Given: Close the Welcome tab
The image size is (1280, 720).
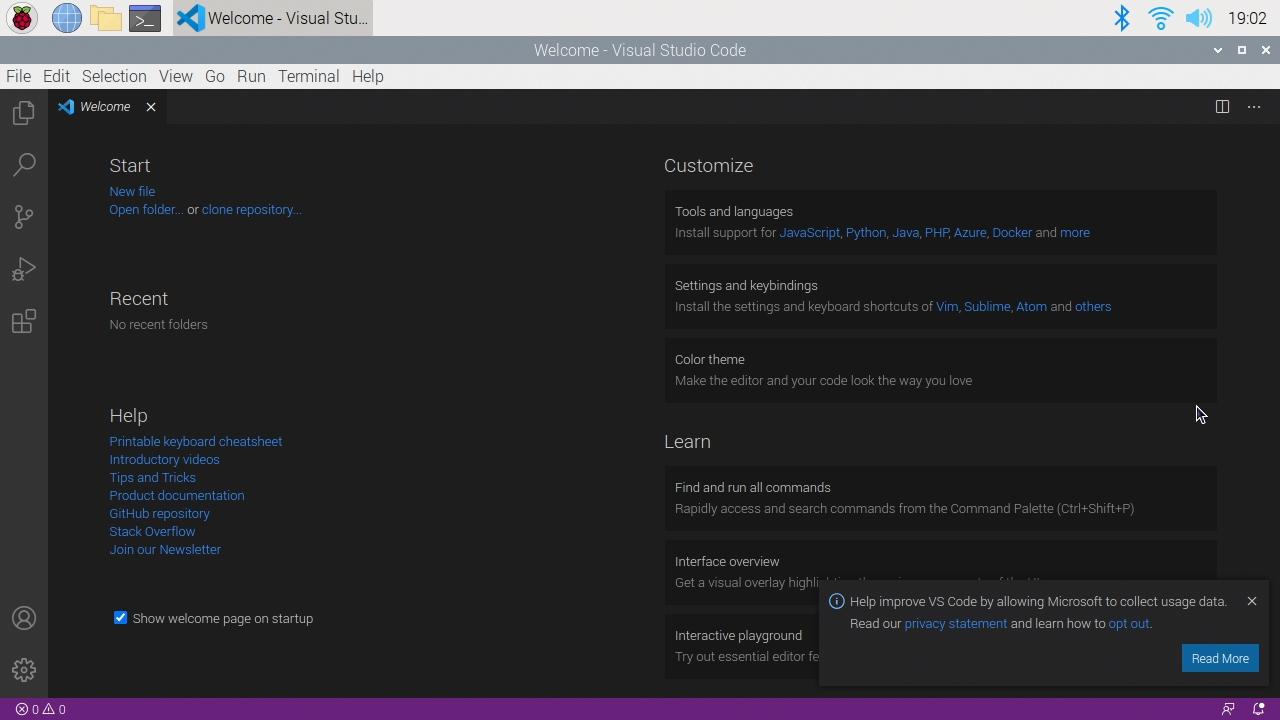Looking at the screenshot, I should click(151, 107).
